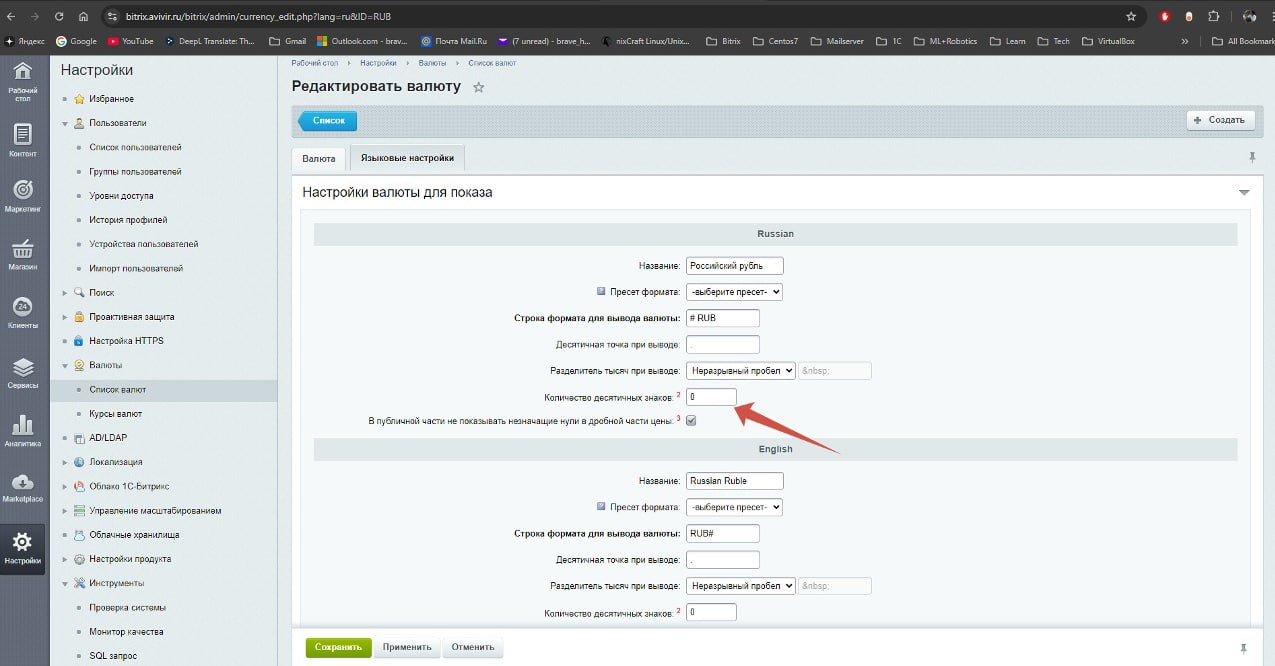This screenshot has height=666, width=1275.
Task: Add page to favorites with star icon
Action: 479,87
